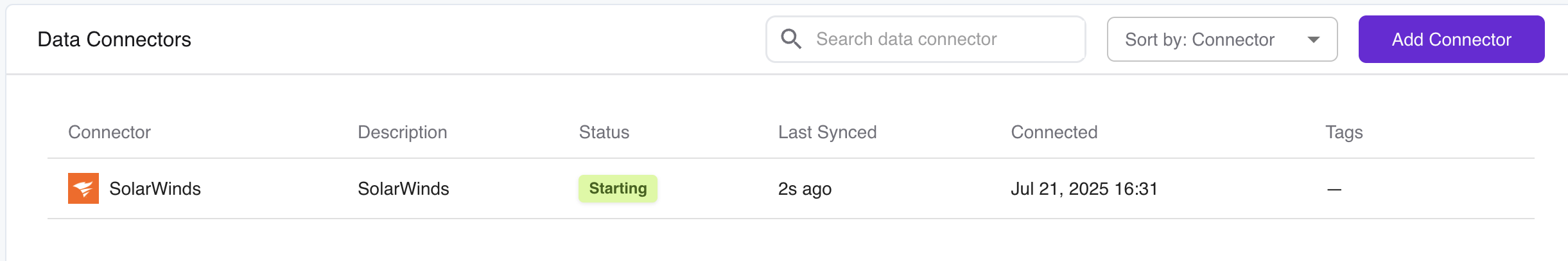Click the search magnifier icon

click(x=791, y=39)
